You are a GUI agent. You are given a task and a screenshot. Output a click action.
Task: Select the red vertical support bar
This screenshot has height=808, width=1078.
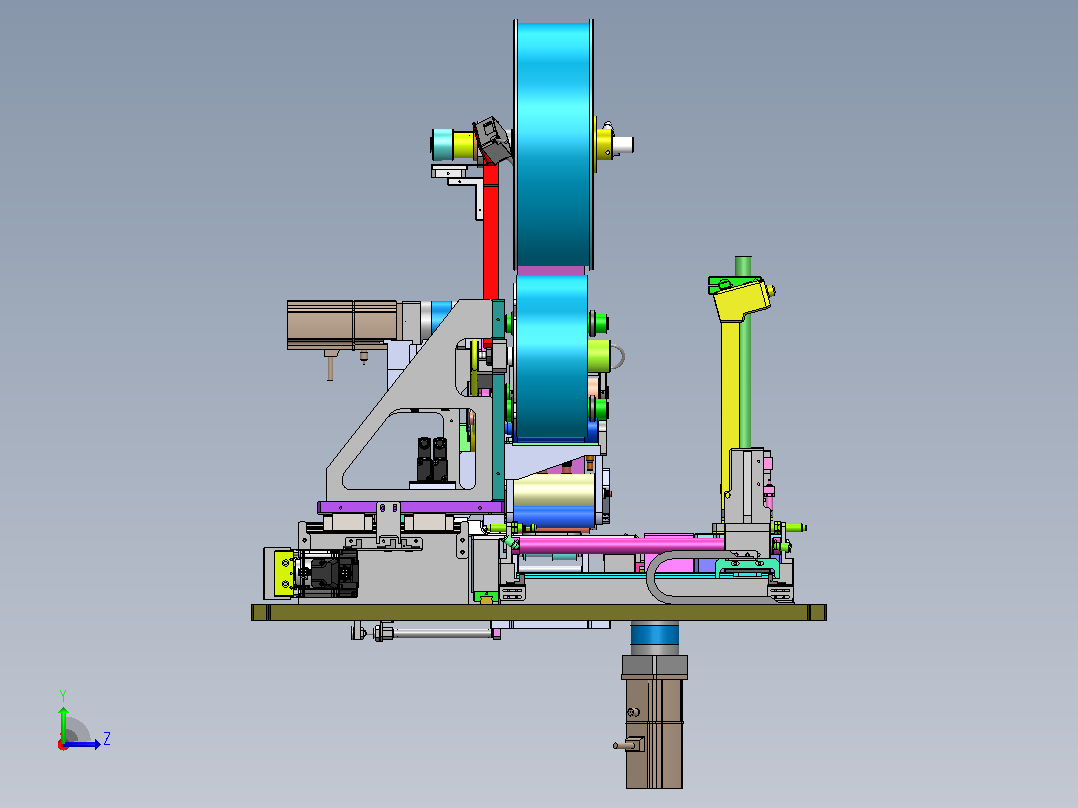tap(490, 234)
